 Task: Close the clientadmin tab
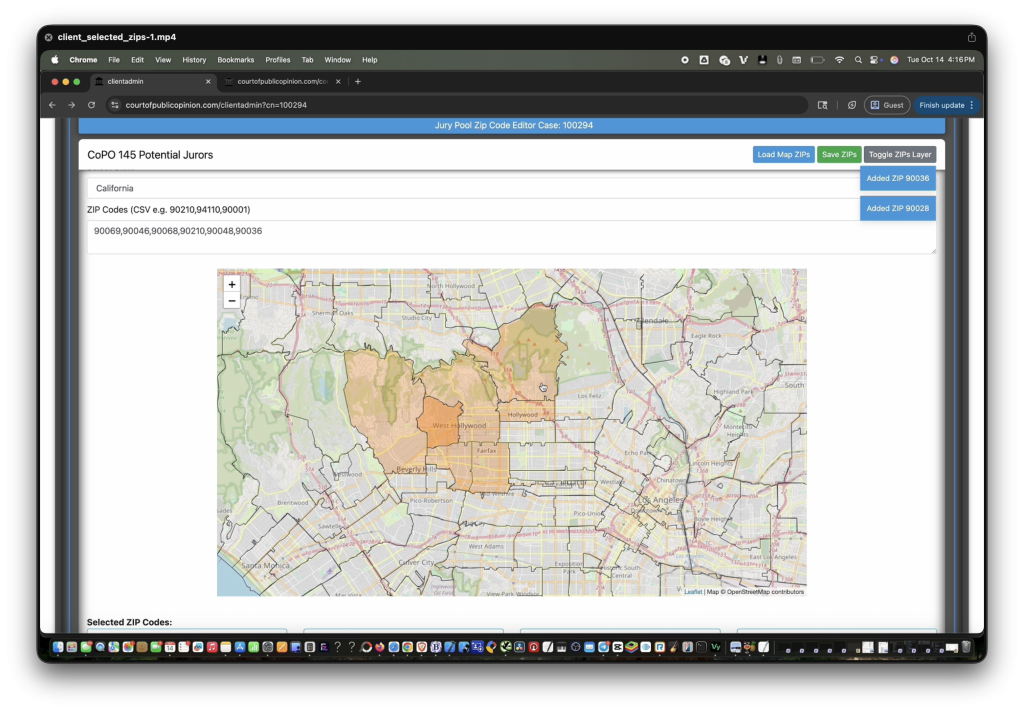(208, 82)
